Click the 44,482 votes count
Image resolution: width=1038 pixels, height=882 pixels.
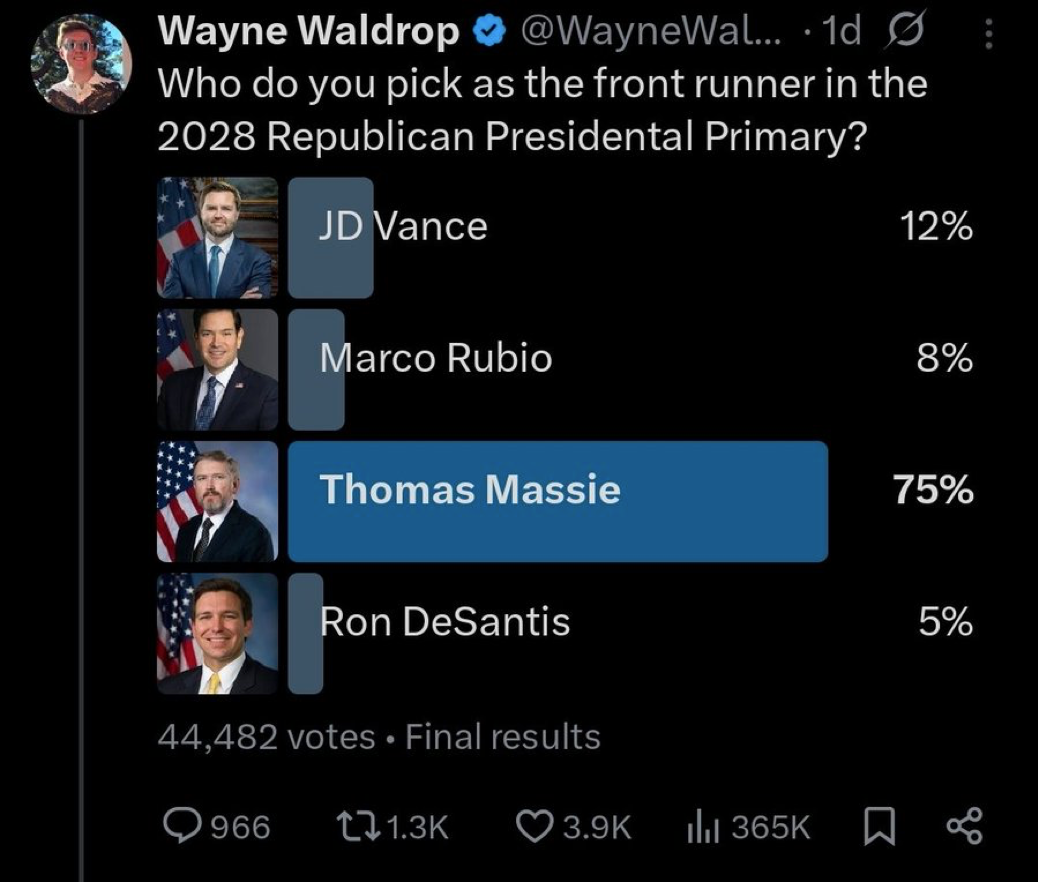tap(266, 738)
